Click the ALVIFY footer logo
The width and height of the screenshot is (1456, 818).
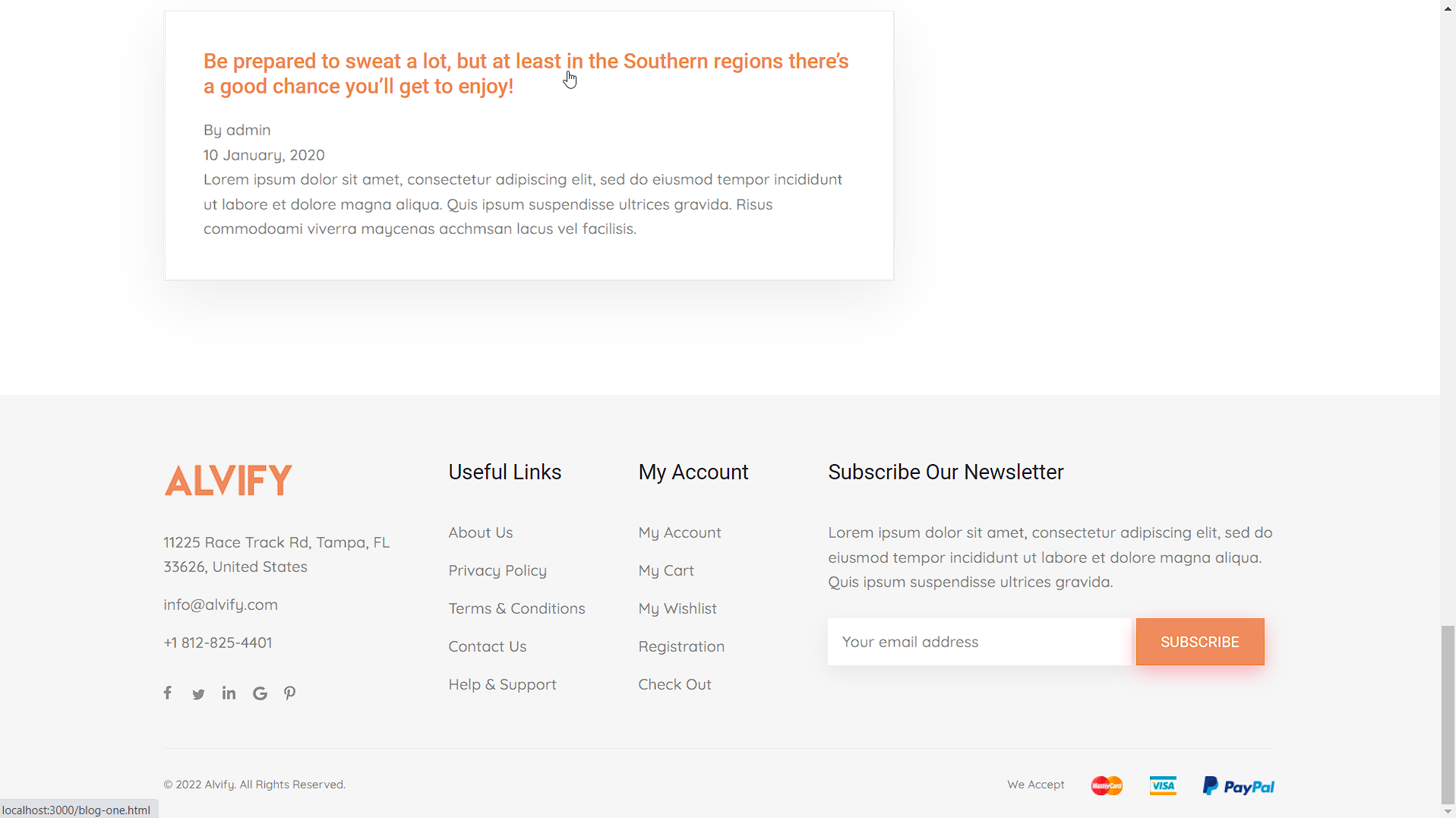coord(228,480)
